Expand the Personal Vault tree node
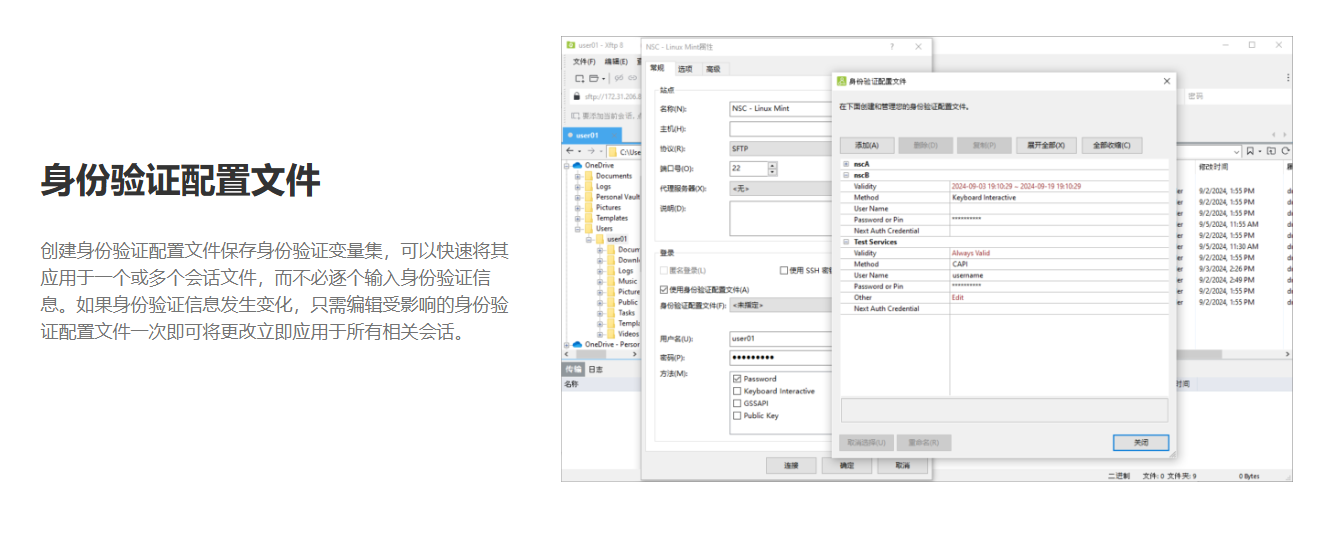This screenshot has width=1331, height=535. pyautogui.click(x=577, y=197)
